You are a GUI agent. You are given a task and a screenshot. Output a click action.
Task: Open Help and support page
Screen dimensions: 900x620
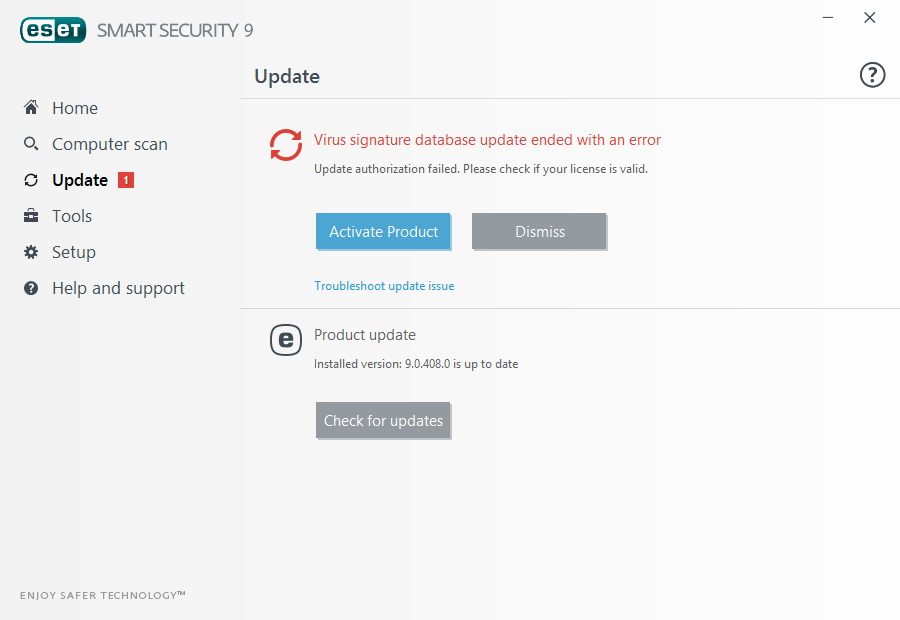tap(118, 288)
